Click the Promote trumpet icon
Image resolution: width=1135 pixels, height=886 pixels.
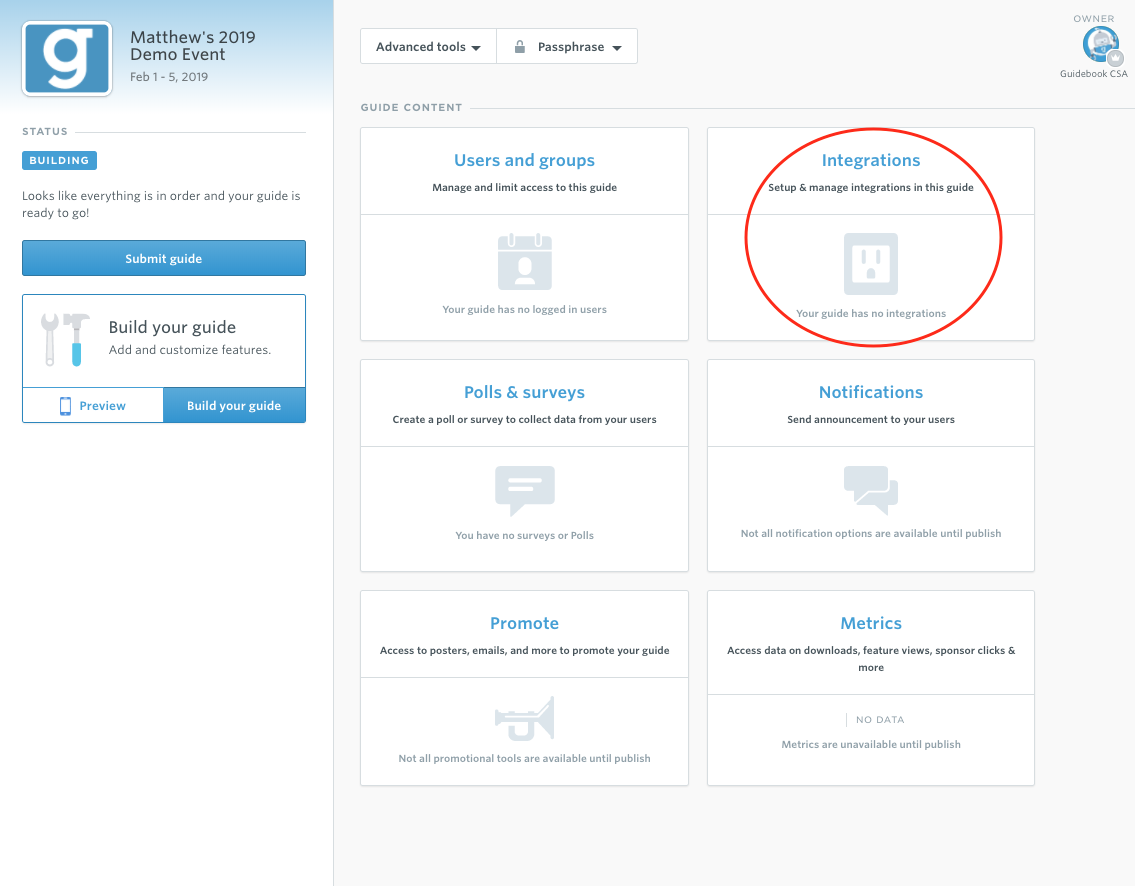(525, 719)
